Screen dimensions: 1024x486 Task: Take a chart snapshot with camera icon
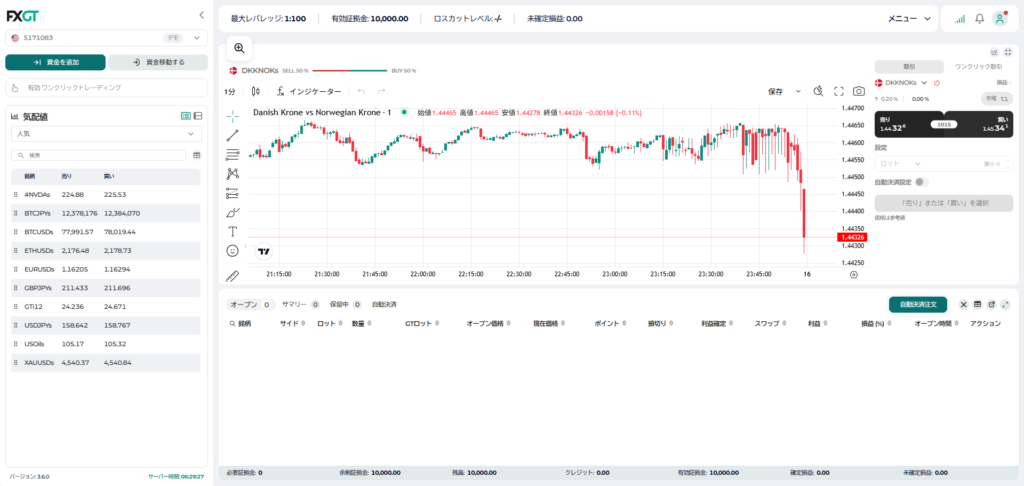[x=859, y=91]
